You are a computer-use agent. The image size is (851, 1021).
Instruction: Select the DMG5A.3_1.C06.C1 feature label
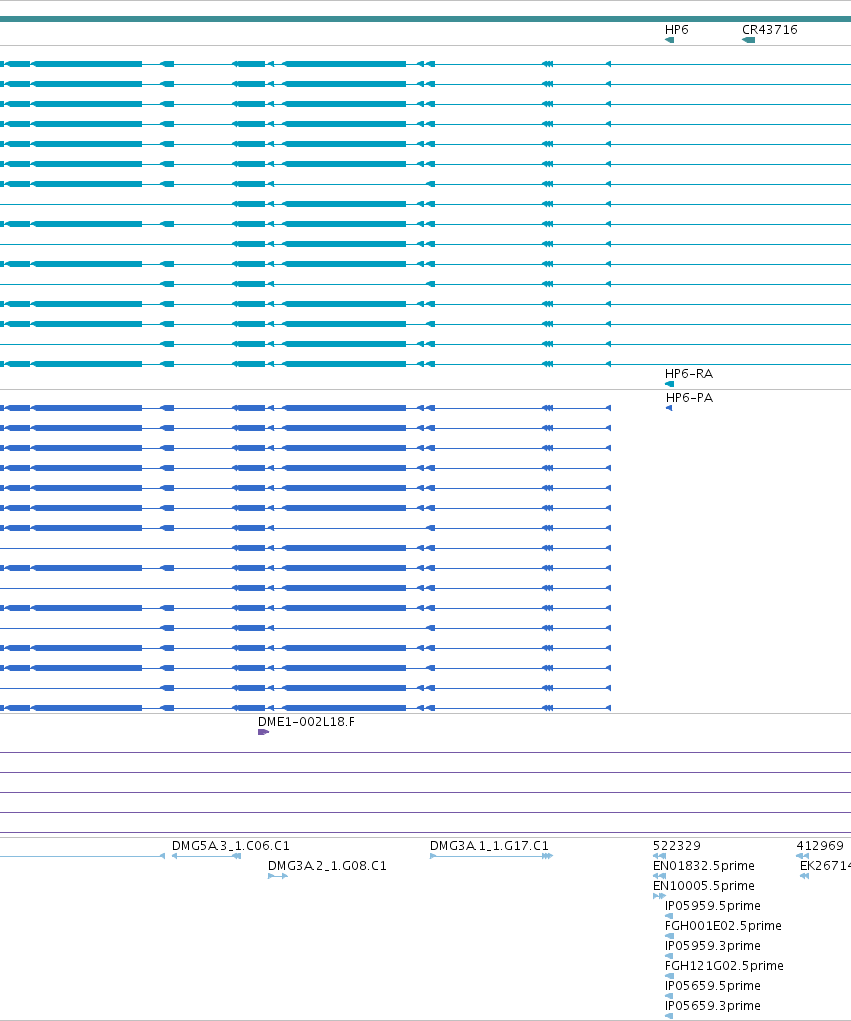[x=230, y=846]
